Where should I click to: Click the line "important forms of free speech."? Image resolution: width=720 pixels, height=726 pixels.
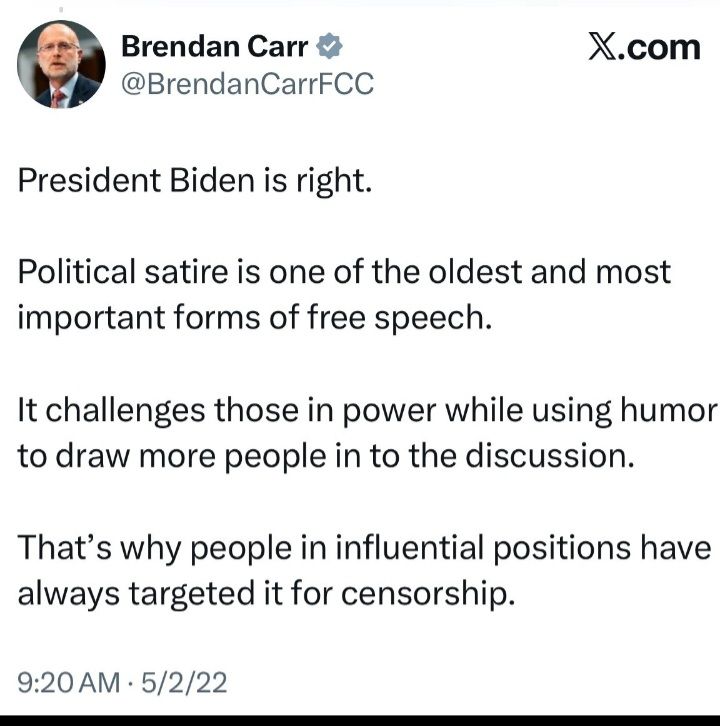[254, 318]
